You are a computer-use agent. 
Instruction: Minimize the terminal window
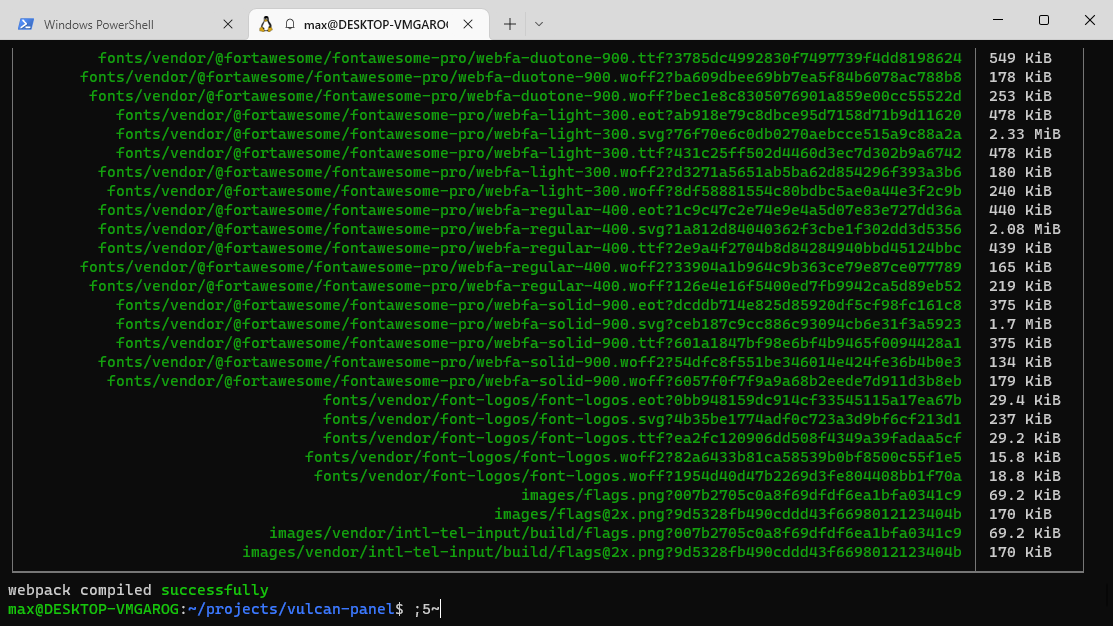[x=997, y=20]
